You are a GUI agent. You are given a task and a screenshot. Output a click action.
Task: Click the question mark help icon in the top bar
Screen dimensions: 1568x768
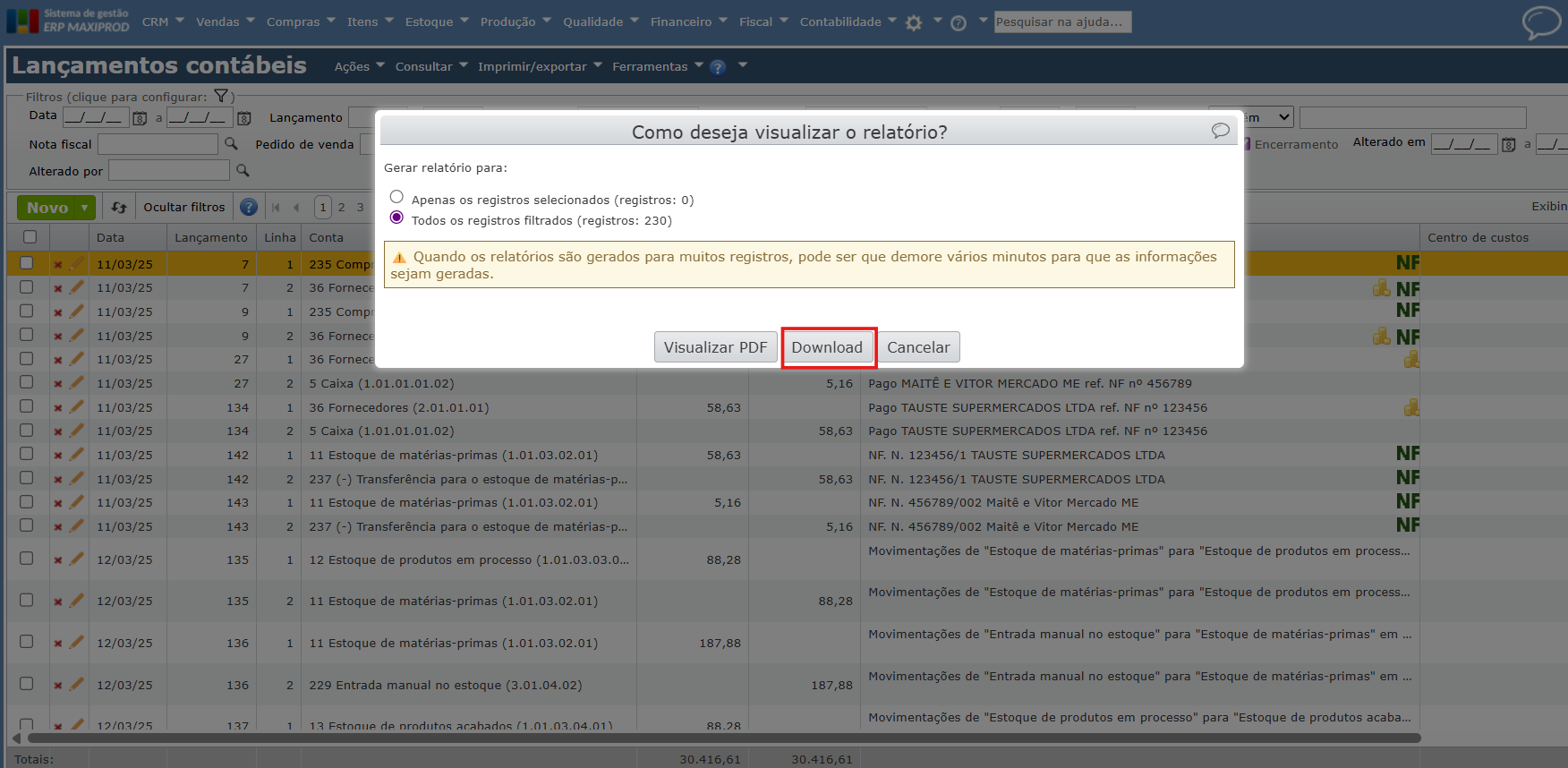(x=959, y=23)
